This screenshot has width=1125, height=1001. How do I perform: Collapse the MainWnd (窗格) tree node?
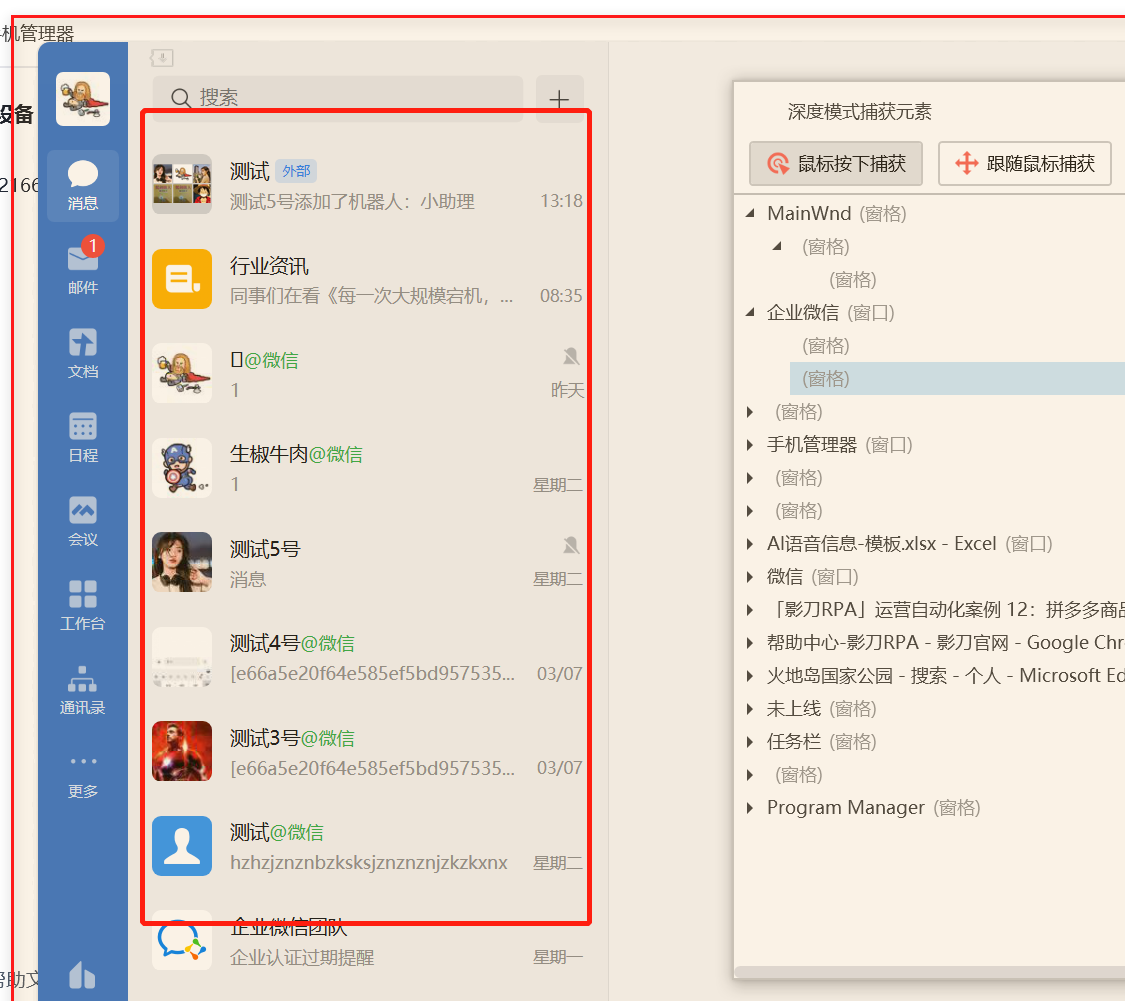coord(750,213)
